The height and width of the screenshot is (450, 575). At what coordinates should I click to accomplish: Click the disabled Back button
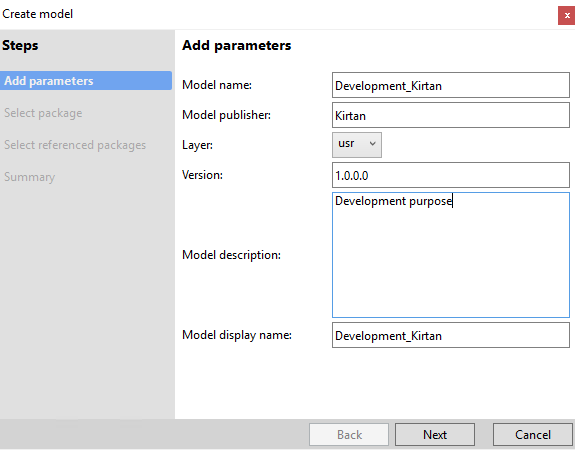(x=349, y=435)
